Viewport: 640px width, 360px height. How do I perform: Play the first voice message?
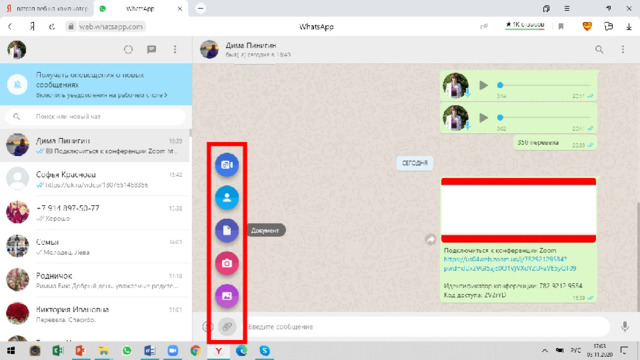click(x=483, y=85)
